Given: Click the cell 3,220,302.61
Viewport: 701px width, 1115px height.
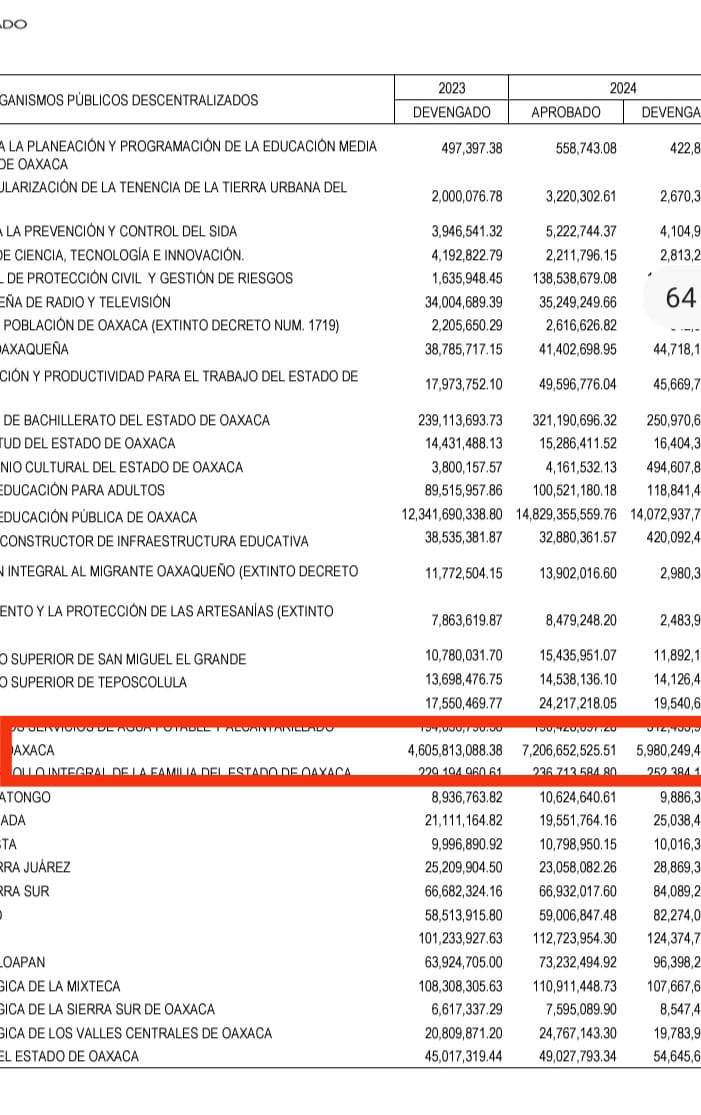Looking at the screenshot, I should [581, 196].
